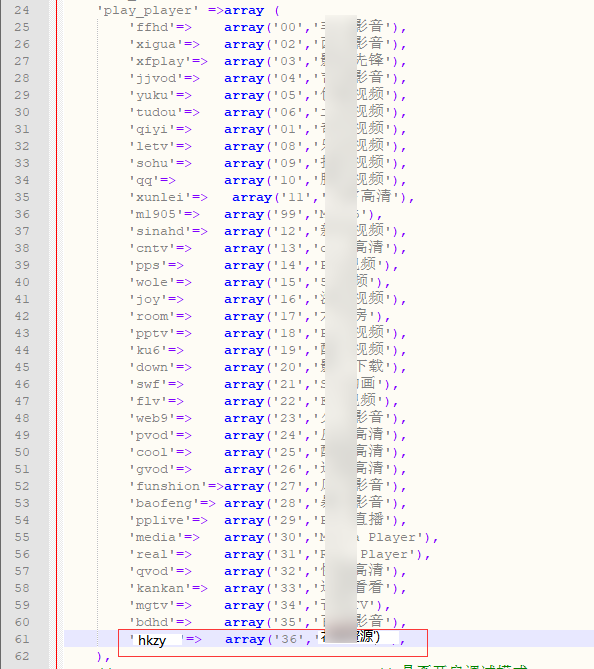594x669 pixels.
Task: Click line number 24 in gutter
Action: pos(22,10)
